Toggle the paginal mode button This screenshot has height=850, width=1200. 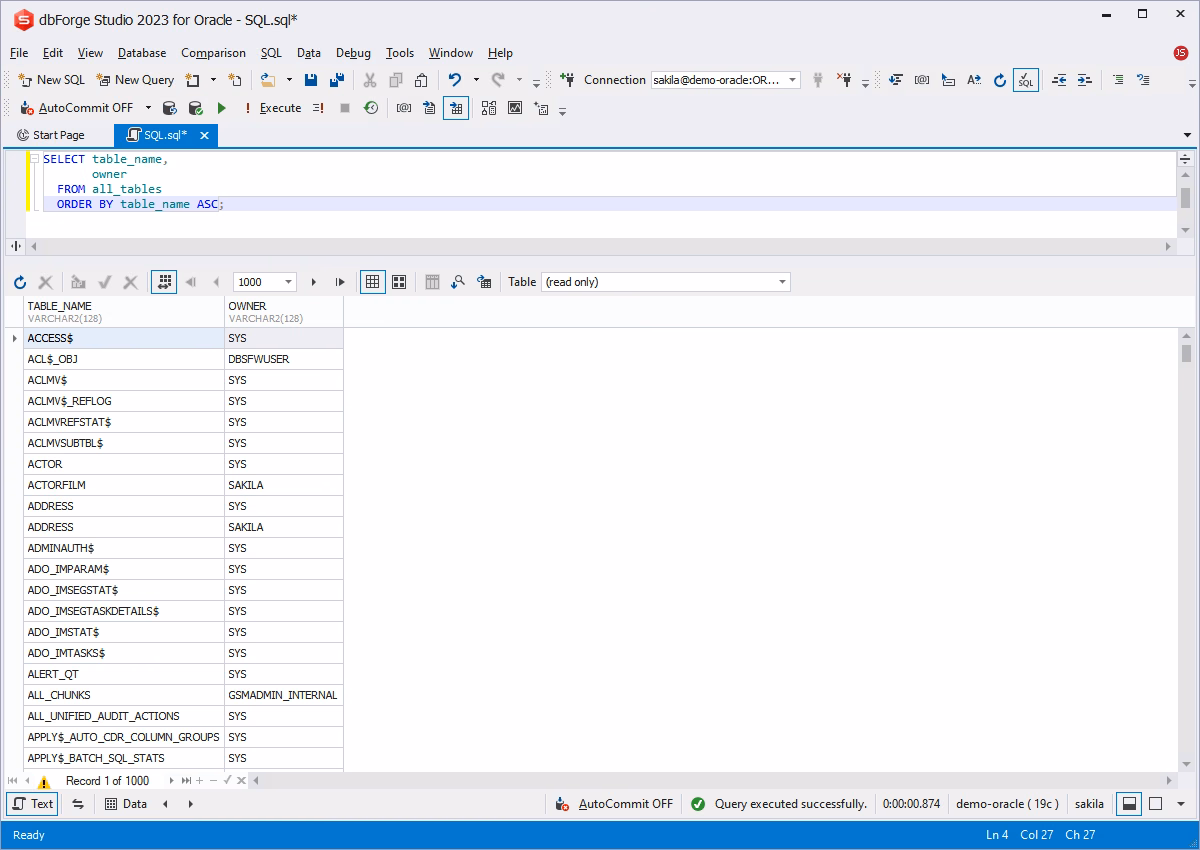tap(164, 282)
